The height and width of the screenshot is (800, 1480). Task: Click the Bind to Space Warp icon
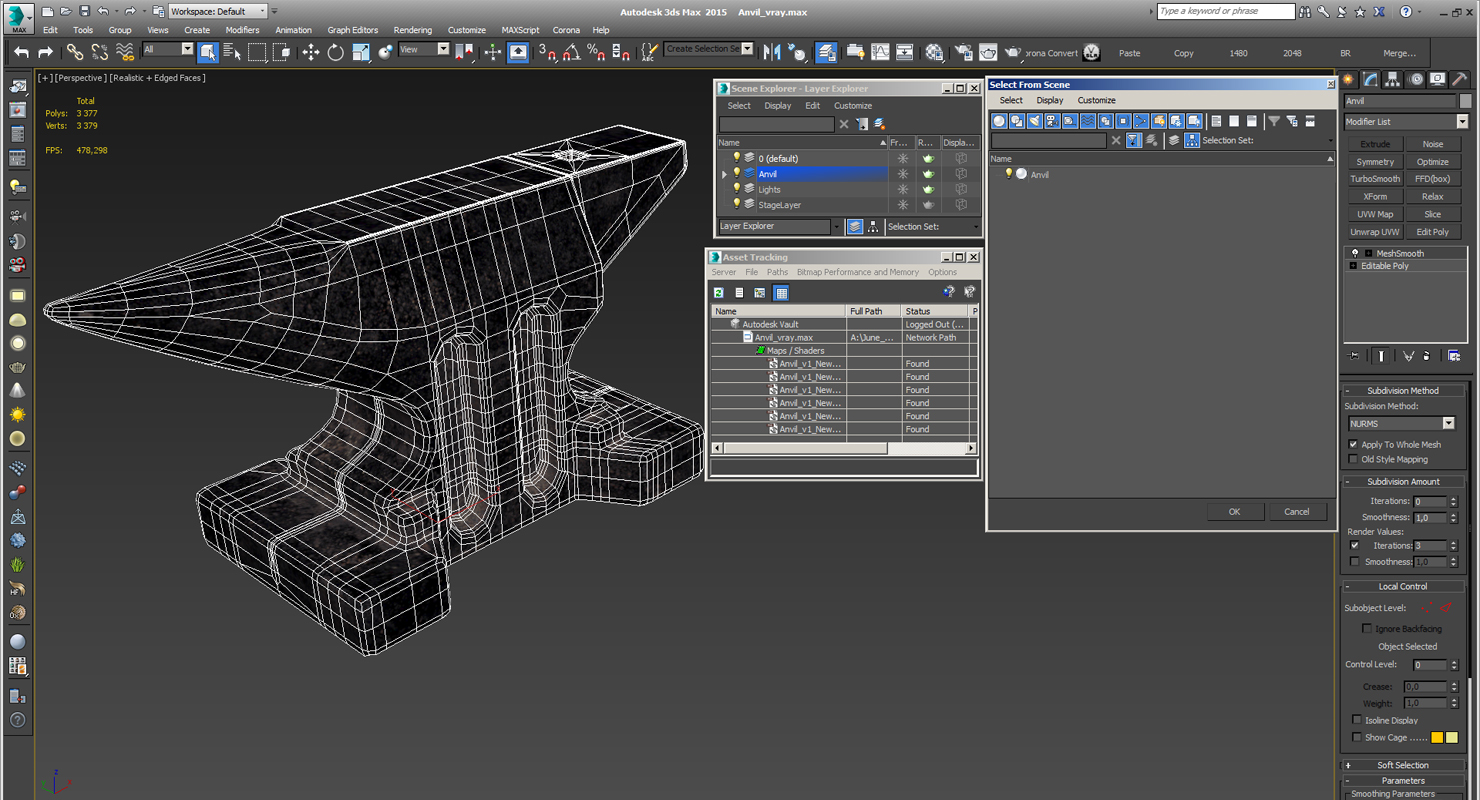pos(124,52)
